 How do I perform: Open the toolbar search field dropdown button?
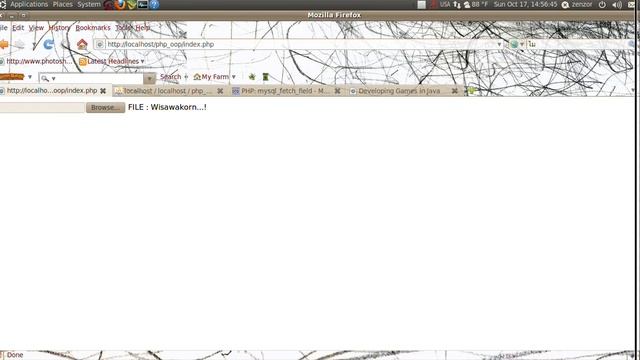149,78
